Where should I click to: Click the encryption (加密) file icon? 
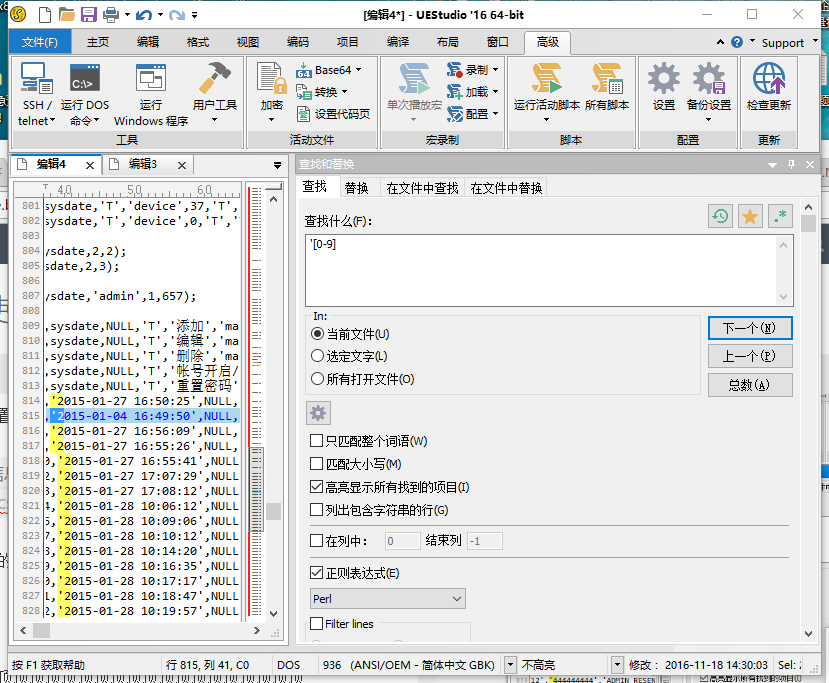(271, 78)
